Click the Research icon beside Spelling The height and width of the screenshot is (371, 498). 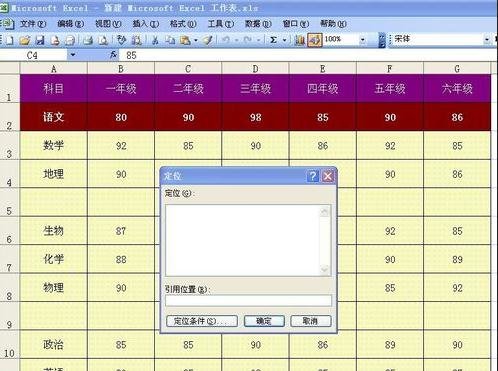(x=136, y=40)
